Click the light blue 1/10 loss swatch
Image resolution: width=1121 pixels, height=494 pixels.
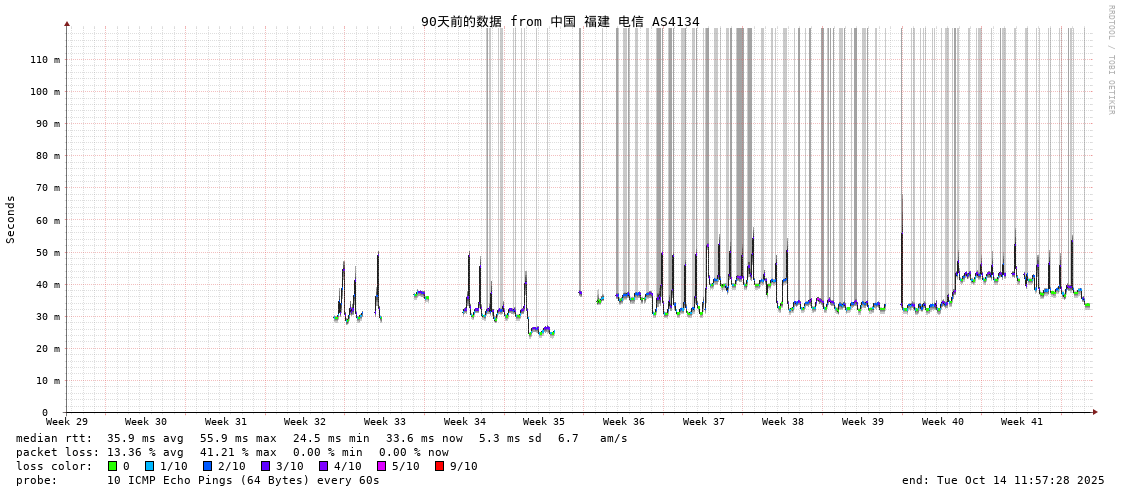150,466
